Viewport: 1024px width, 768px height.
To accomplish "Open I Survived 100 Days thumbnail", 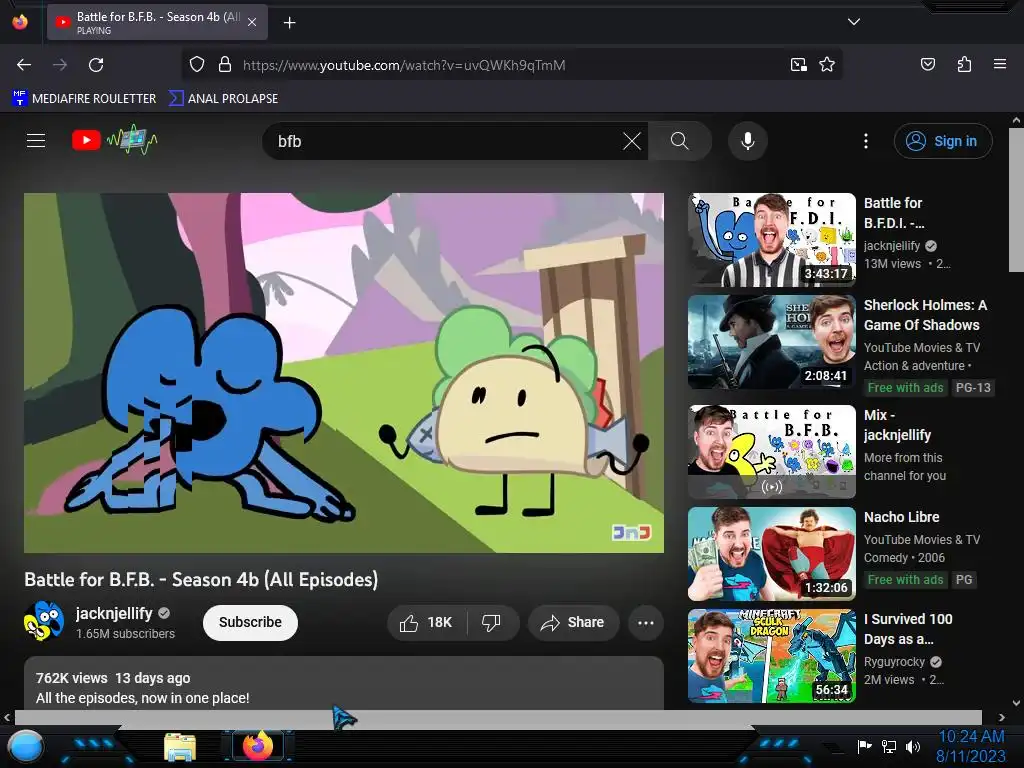I will [772, 656].
